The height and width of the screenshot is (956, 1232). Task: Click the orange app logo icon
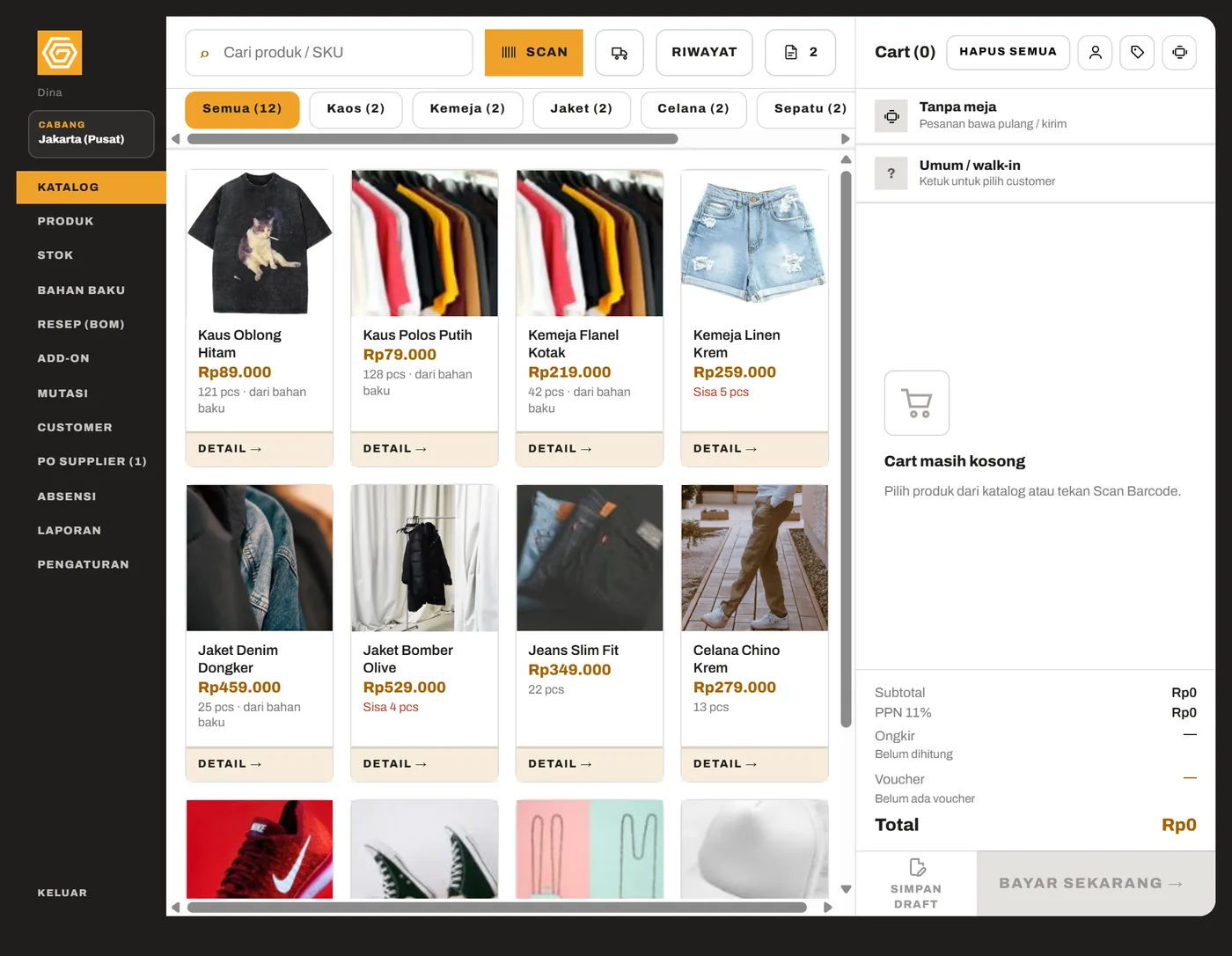60,53
